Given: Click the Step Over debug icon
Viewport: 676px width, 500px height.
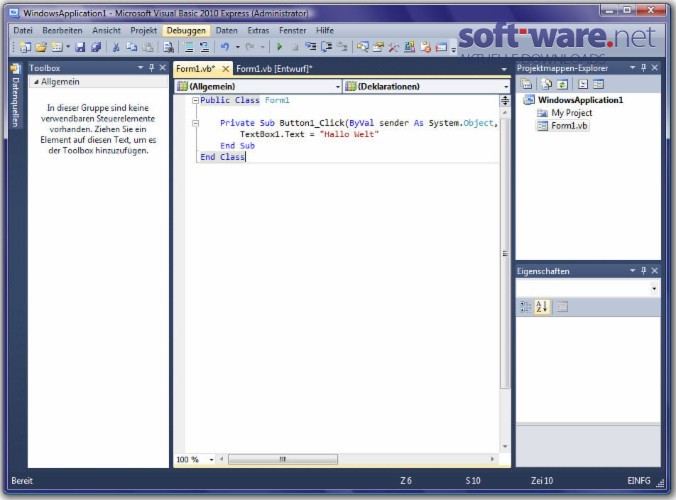Looking at the screenshot, I should click(326, 47).
